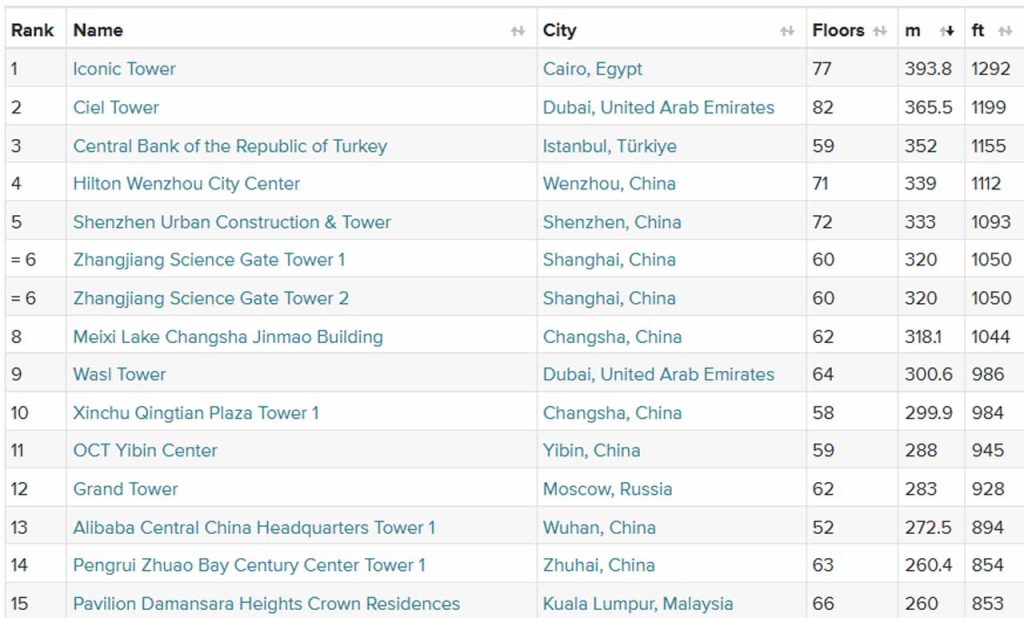Sort table by City column sort icon
This screenshot has height=618, width=1024.
coord(787,31)
